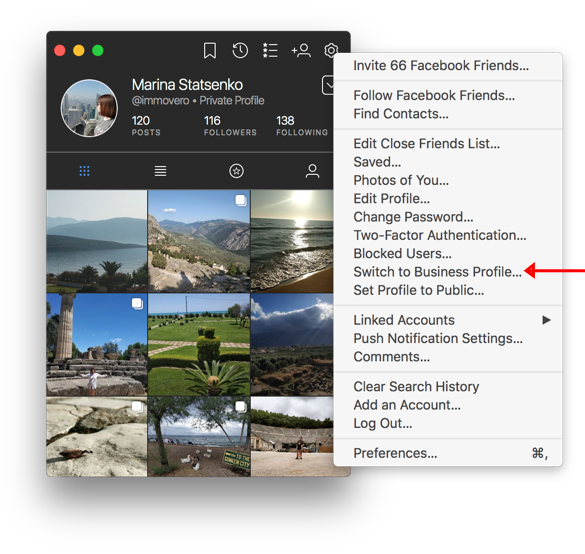Open the activity history clock icon
Viewport: 585px width, 554px height.
tap(240, 50)
